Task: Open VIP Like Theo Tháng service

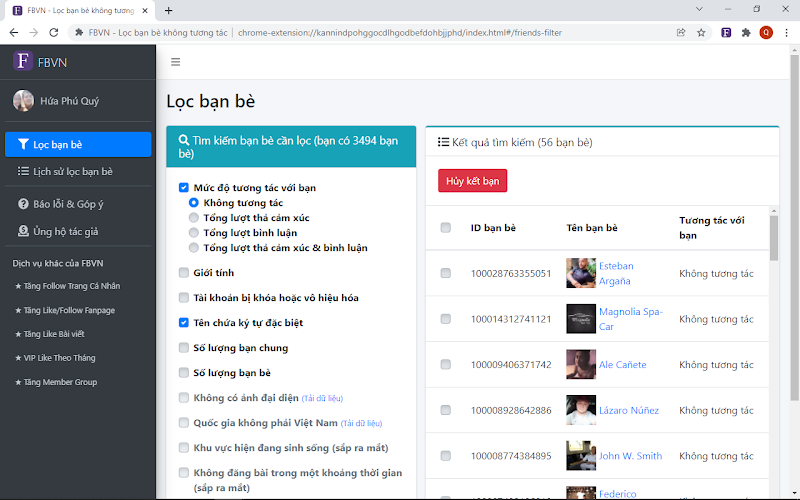Action: point(56,358)
